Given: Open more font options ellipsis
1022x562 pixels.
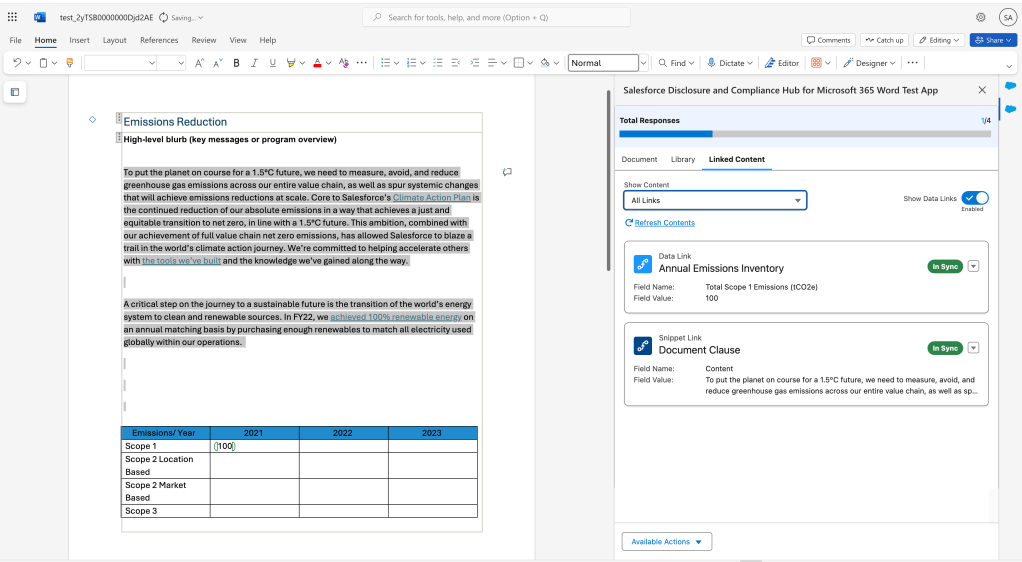Looking at the screenshot, I should (362, 63).
